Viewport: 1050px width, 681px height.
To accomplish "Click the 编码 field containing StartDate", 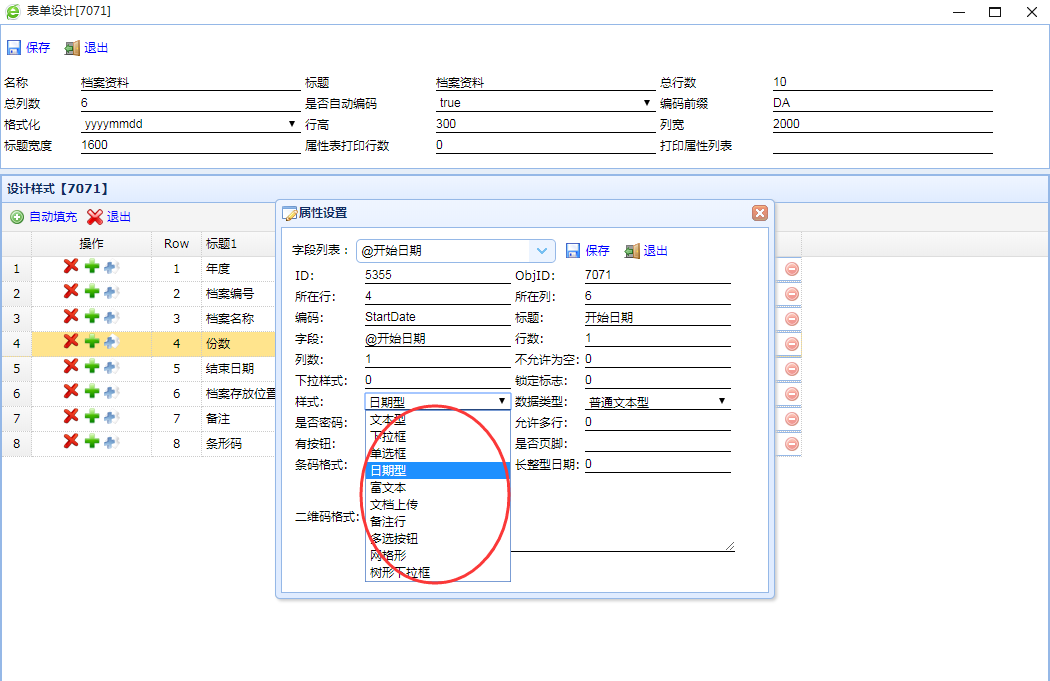I will (x=436, y=317).
